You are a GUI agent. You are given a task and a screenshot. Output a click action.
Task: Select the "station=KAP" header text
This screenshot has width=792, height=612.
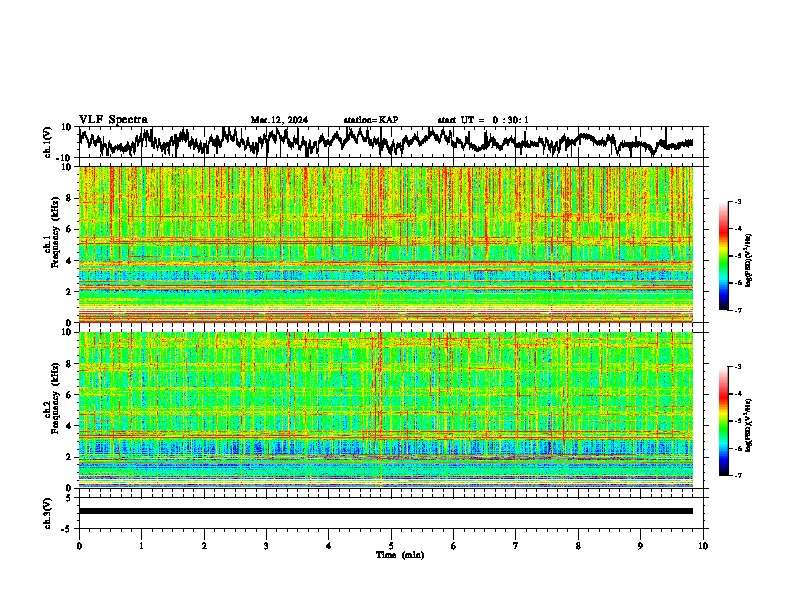click(371, 120)
